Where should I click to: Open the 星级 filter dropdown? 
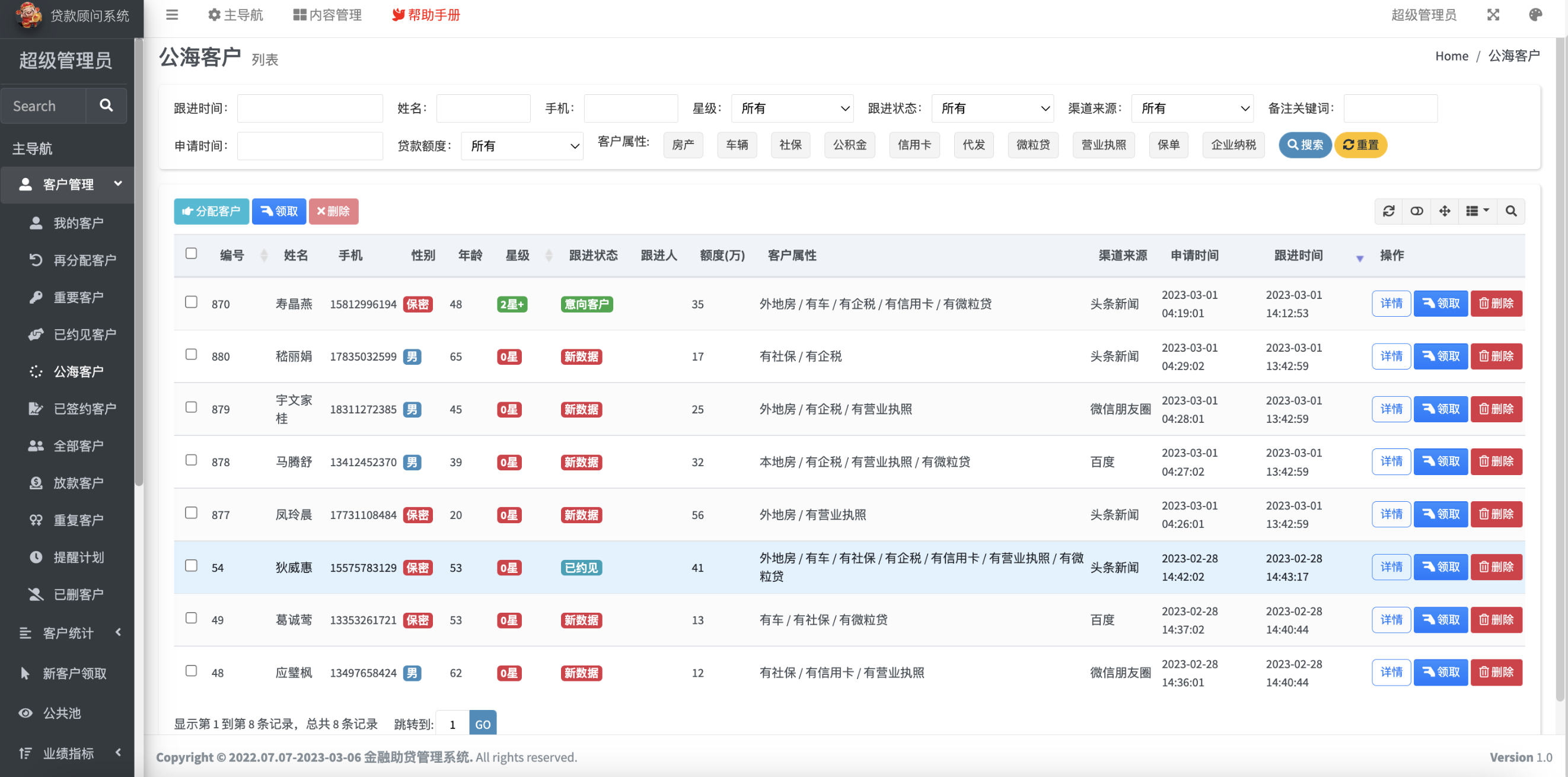tap(792, 109)
